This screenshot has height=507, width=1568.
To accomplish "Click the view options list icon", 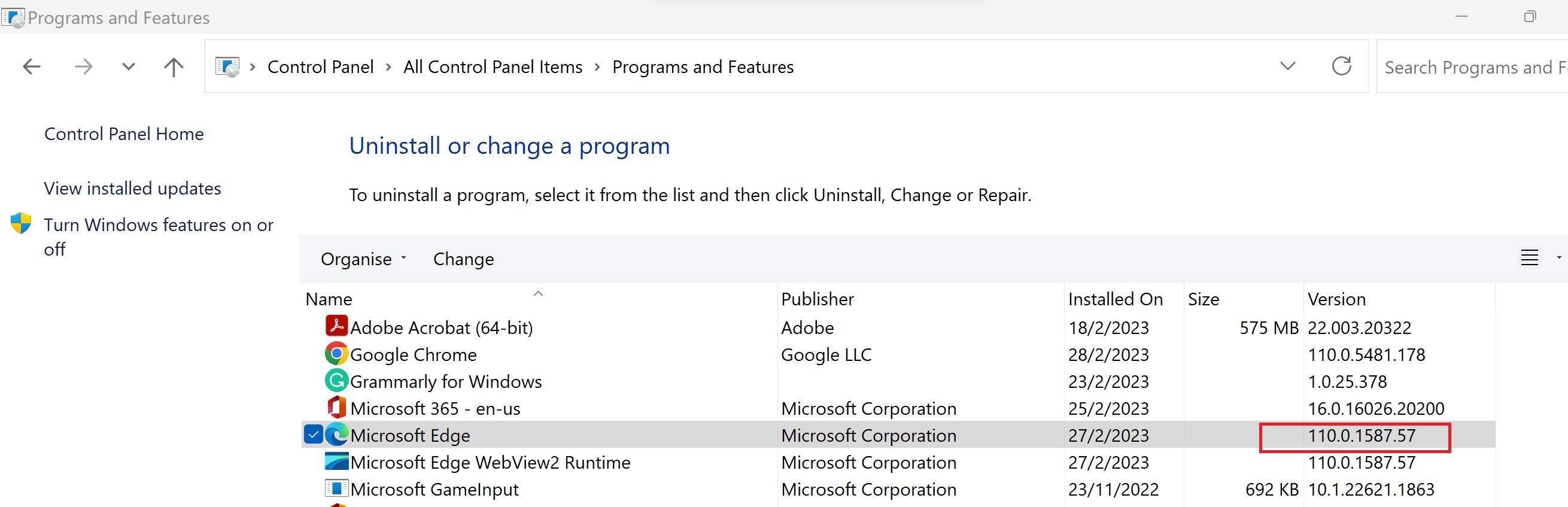I will pos(1530,258).
